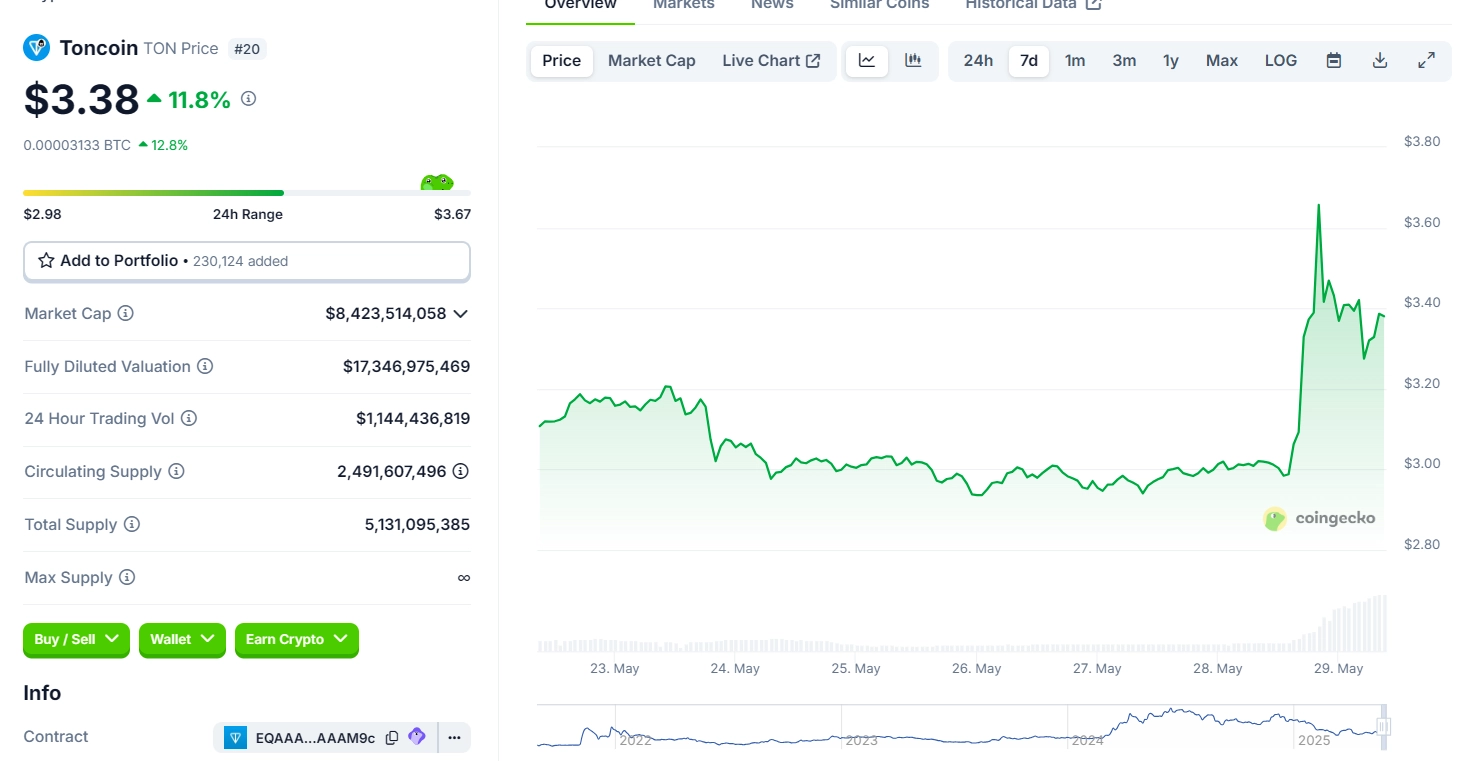
Task: Open the calendar date range picker
Action: click(1334, 61)
